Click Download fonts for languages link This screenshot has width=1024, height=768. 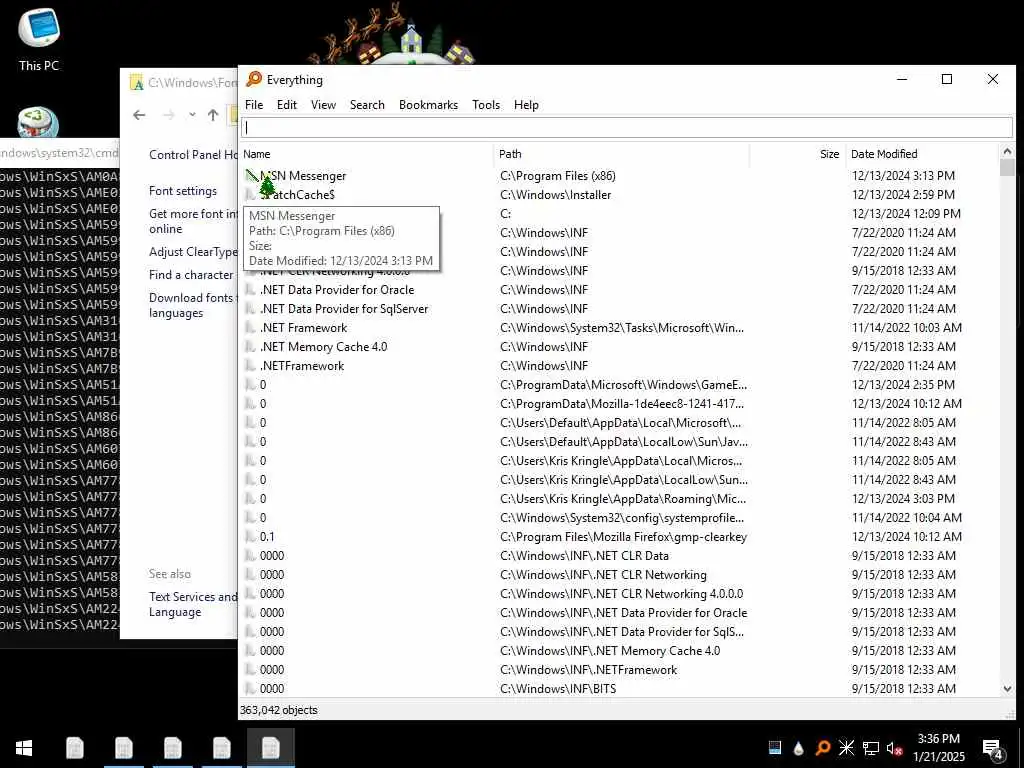(x=192, y=305)
